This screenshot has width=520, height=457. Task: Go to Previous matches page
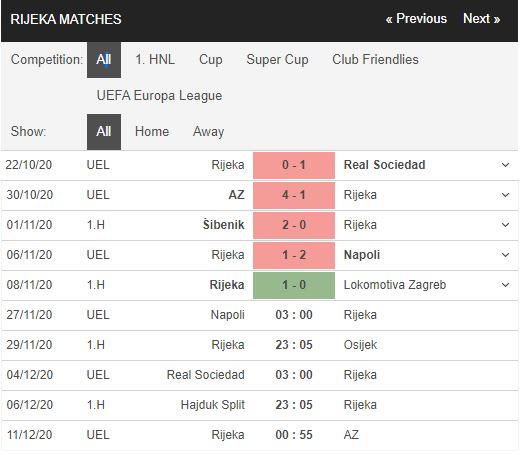[416, 19]
